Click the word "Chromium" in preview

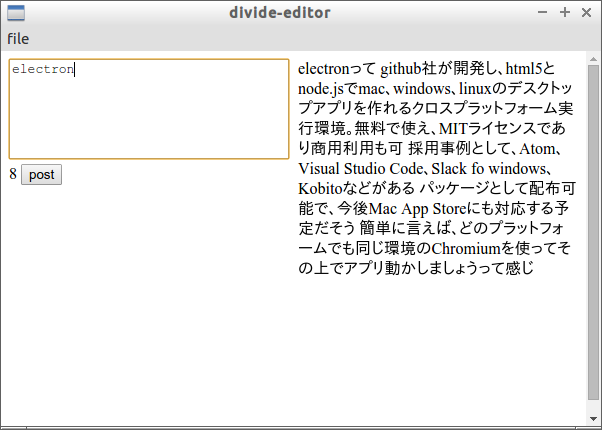[x=466, y=248]
